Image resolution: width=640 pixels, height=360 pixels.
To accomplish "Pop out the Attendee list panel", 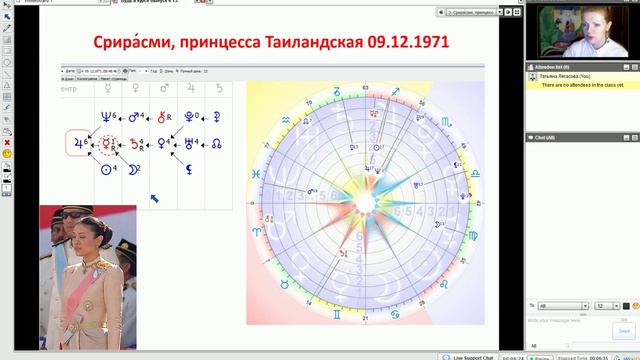I will coord(635,67).
